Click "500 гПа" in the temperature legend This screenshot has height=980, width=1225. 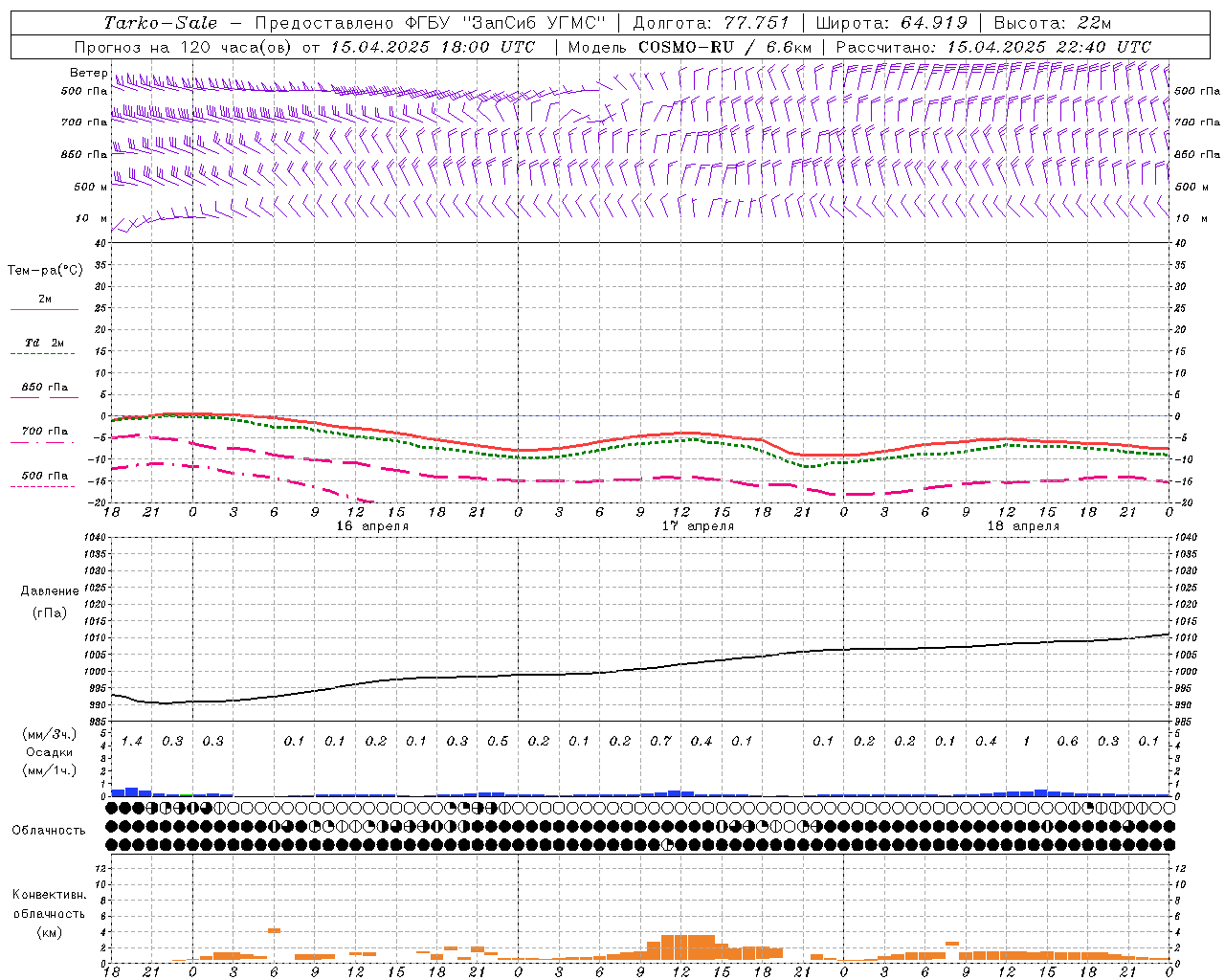click(45, 476)
